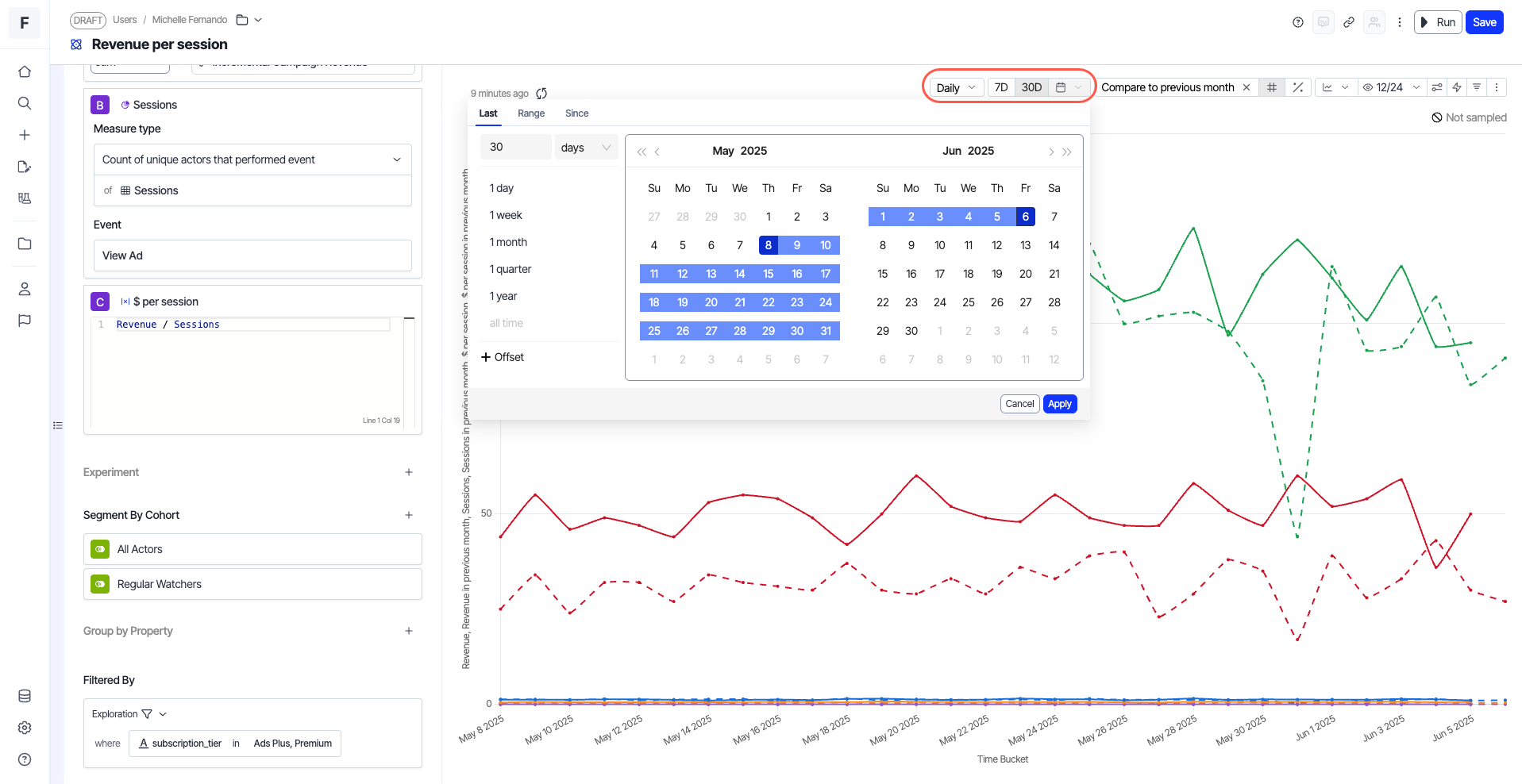The height and width of the screenshot is (784, 1522).
Task: Open settings gear in the sidebar
Action: pyautogui.click(x=25, y=728)
